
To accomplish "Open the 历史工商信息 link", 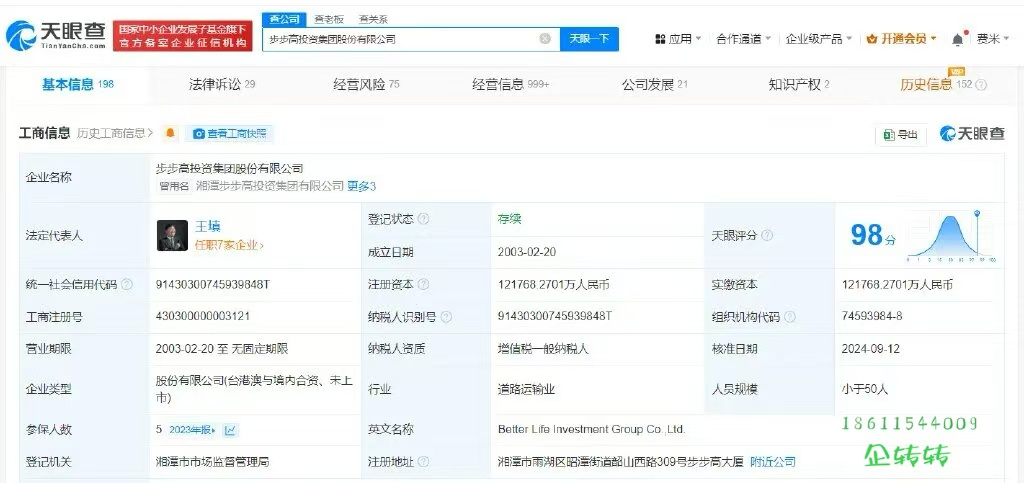I will click(115, 133).
